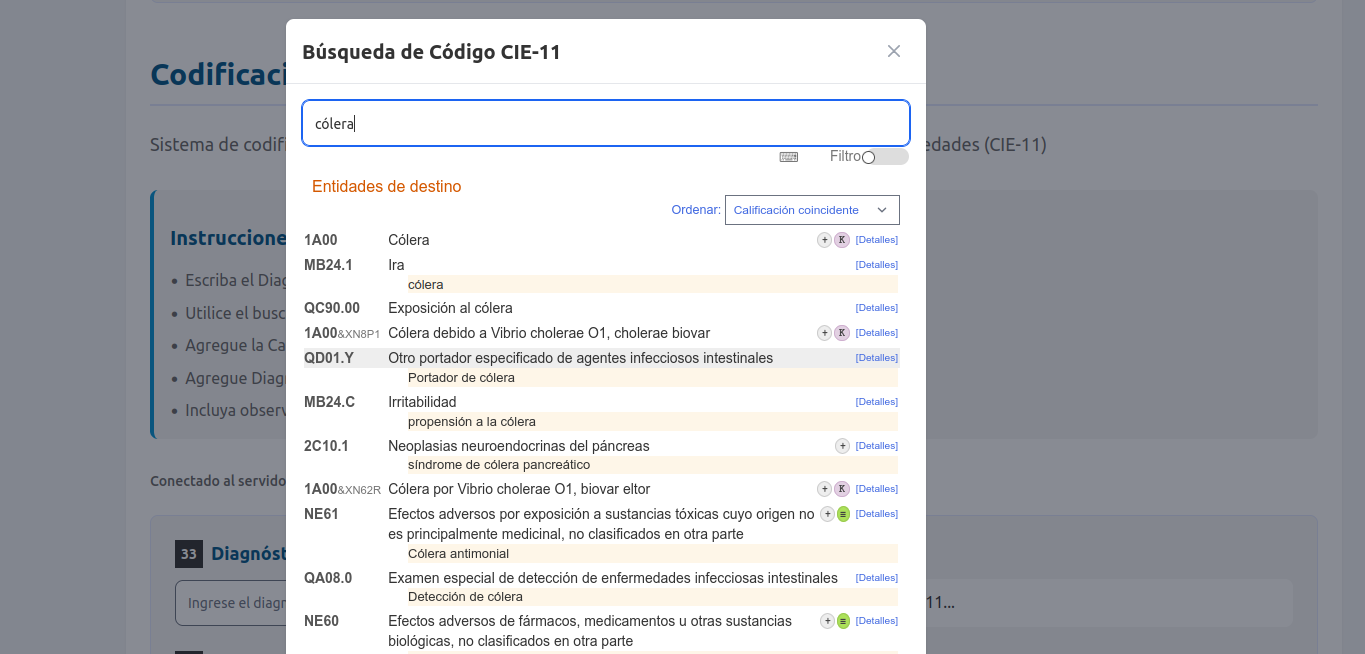Viewport: 1365px width, 654px height.
Task: Click the search field containing cólera
Action: 605,124
